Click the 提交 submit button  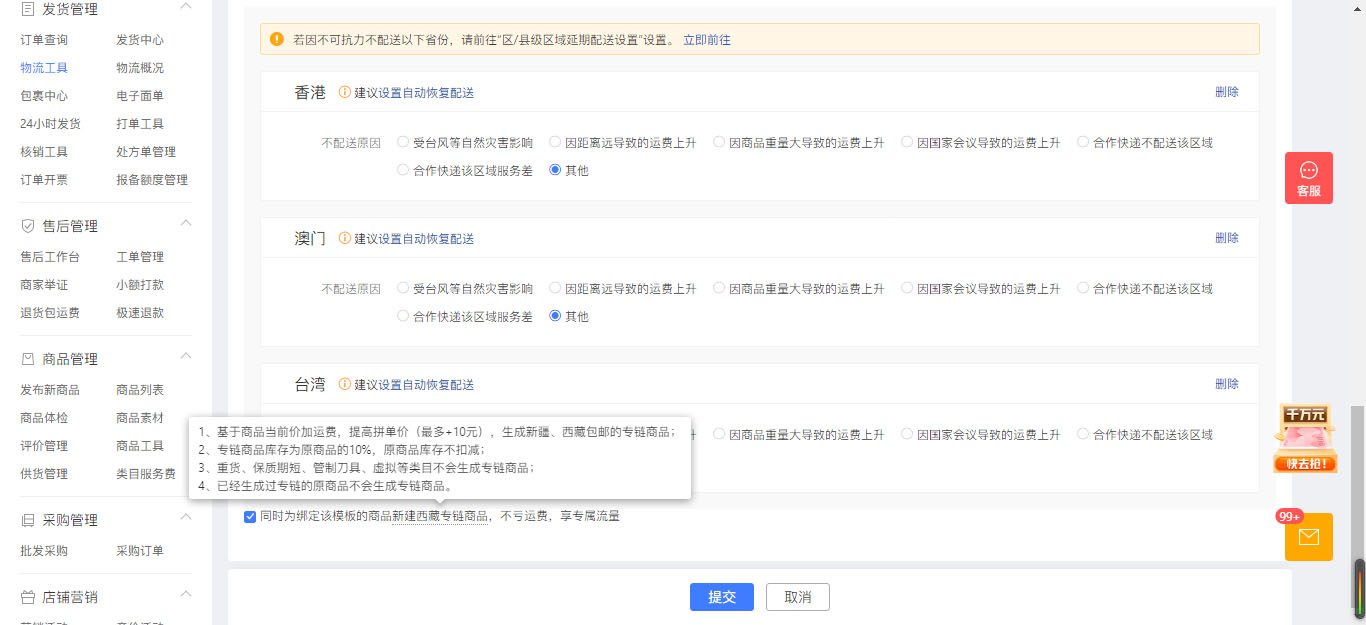pyautogui.click(x=721, y=597)
